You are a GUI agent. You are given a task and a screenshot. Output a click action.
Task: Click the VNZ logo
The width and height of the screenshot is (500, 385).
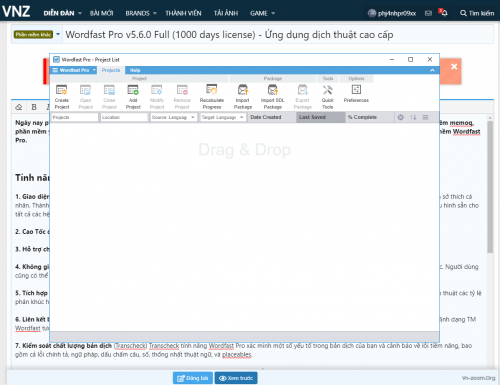pos(16,12)
